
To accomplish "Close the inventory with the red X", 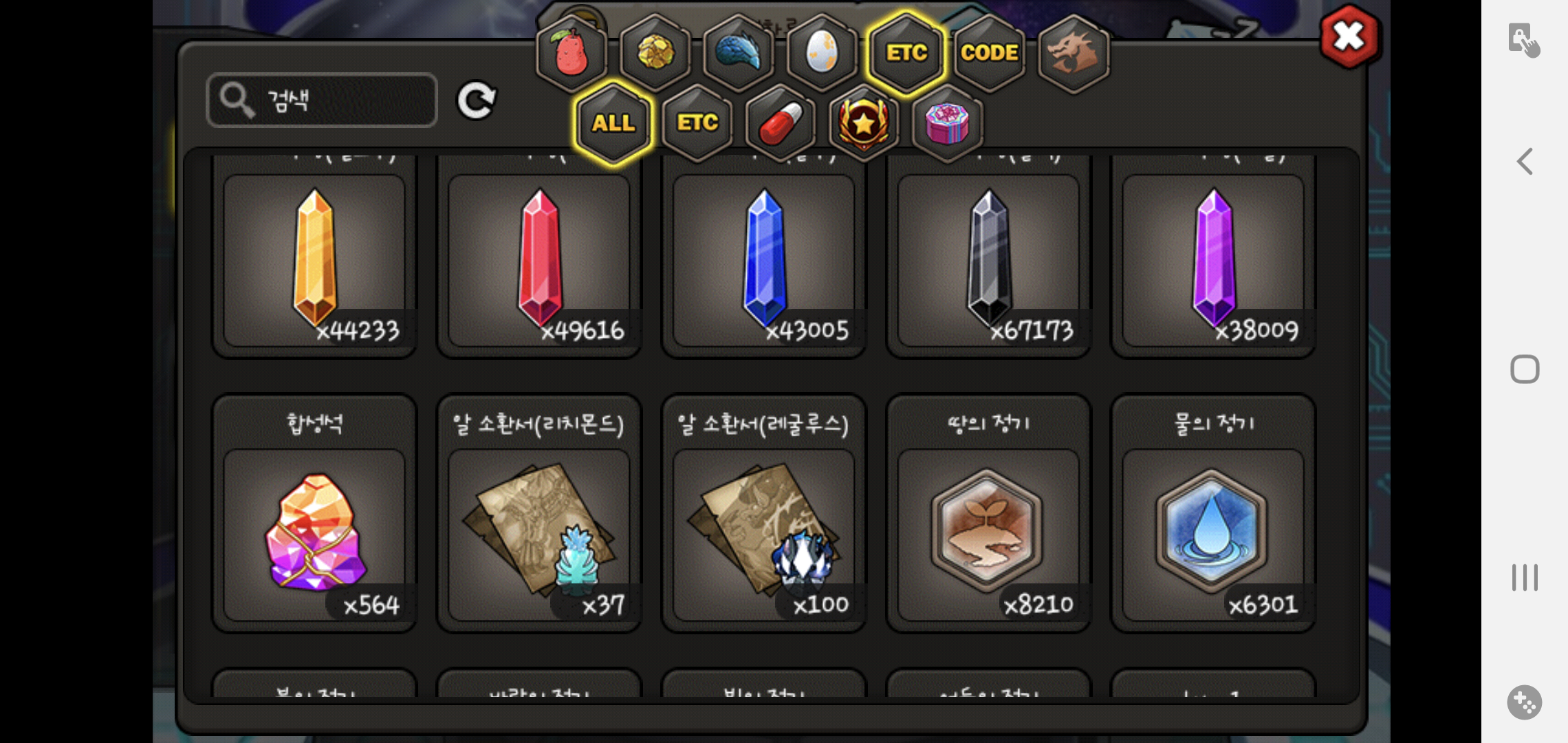I will (1349, 37).
